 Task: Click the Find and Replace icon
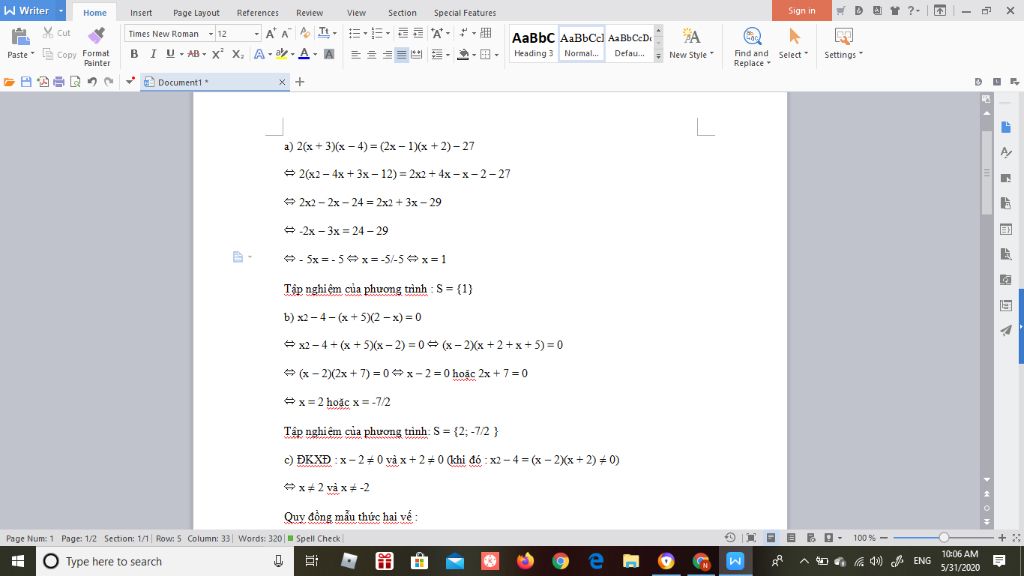752,36
